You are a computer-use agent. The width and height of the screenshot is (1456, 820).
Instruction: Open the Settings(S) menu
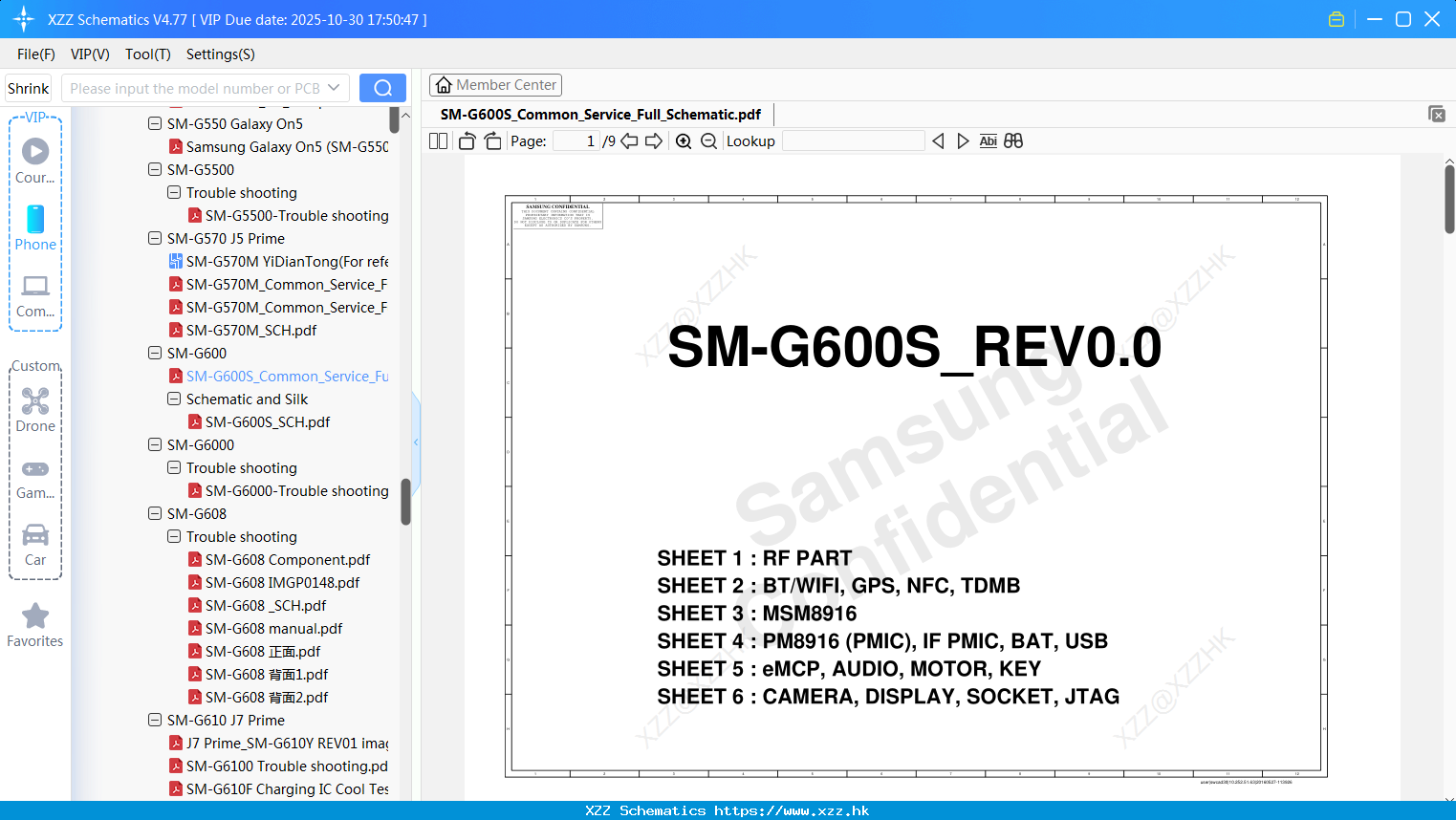pos(221,54)
